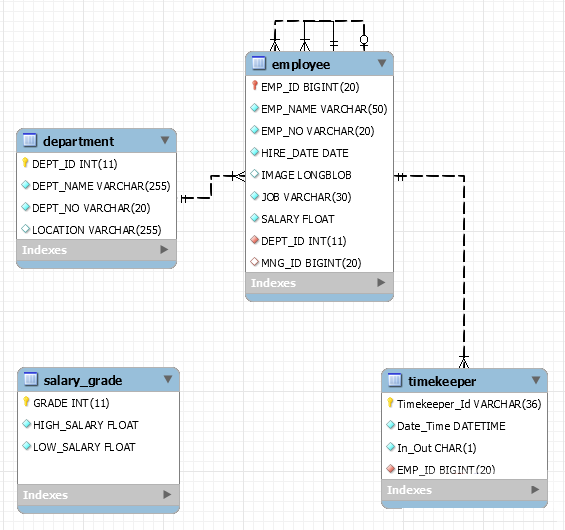Collapse the timekeeper table using header arrow
Image resolution: width=565 pixels, height=530 pixels.
[x=536, y=380]
